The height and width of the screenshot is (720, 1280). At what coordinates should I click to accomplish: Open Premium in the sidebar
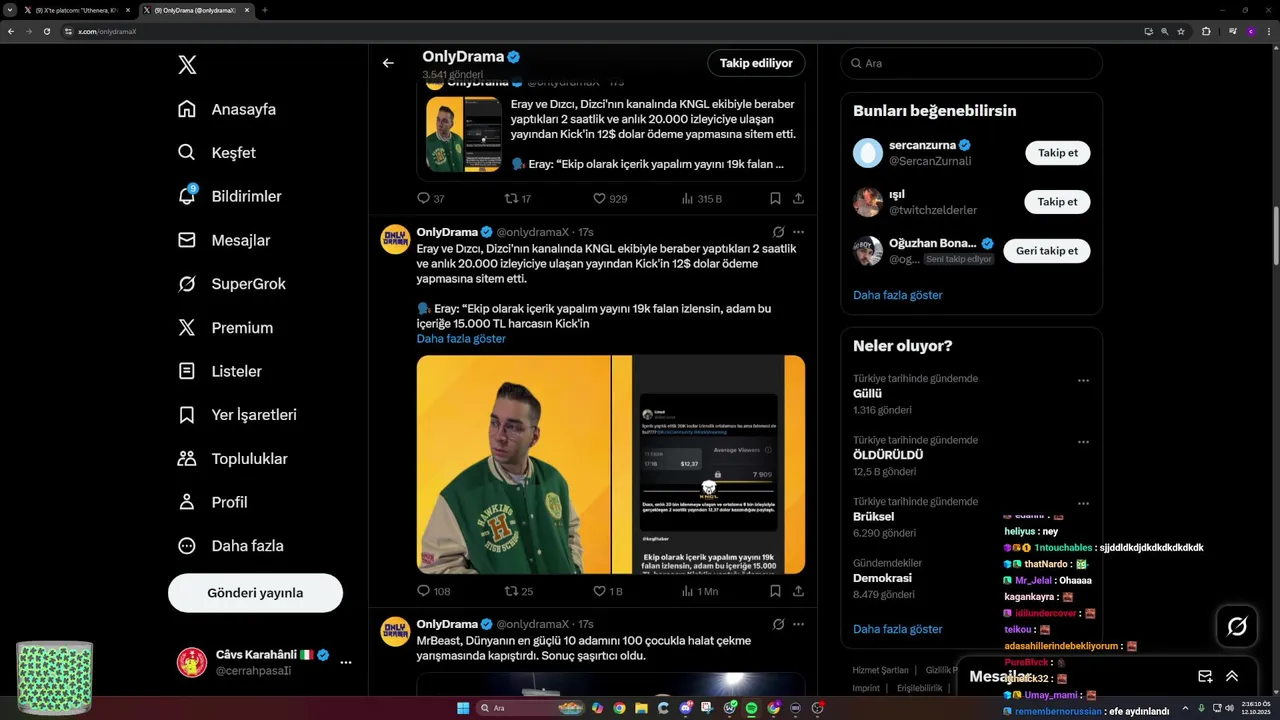225,328
